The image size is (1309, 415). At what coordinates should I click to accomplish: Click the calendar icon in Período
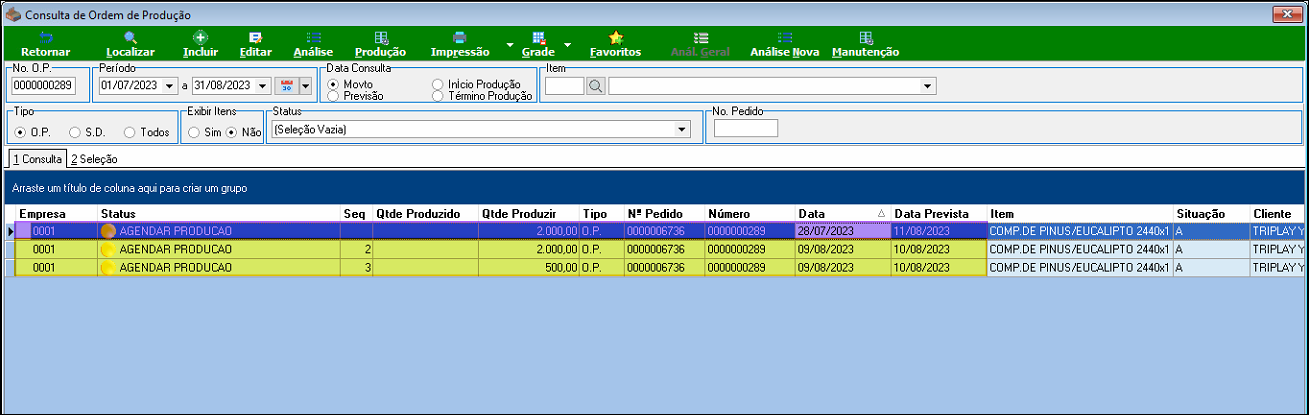click(x=285, y=86)
